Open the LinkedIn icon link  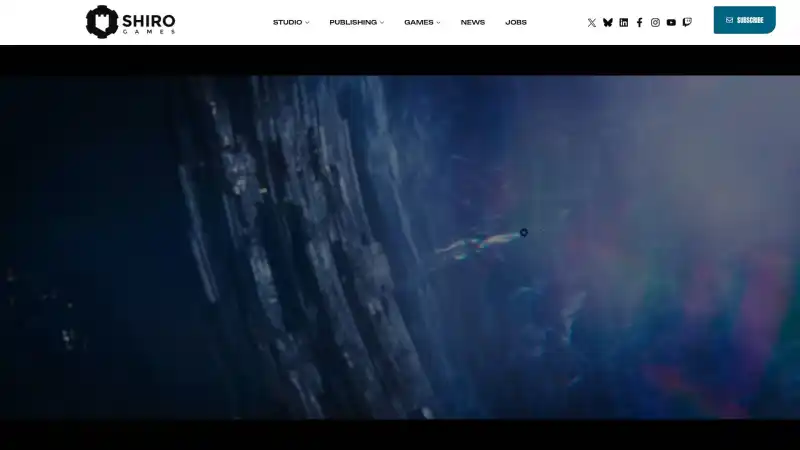point(623,22)
